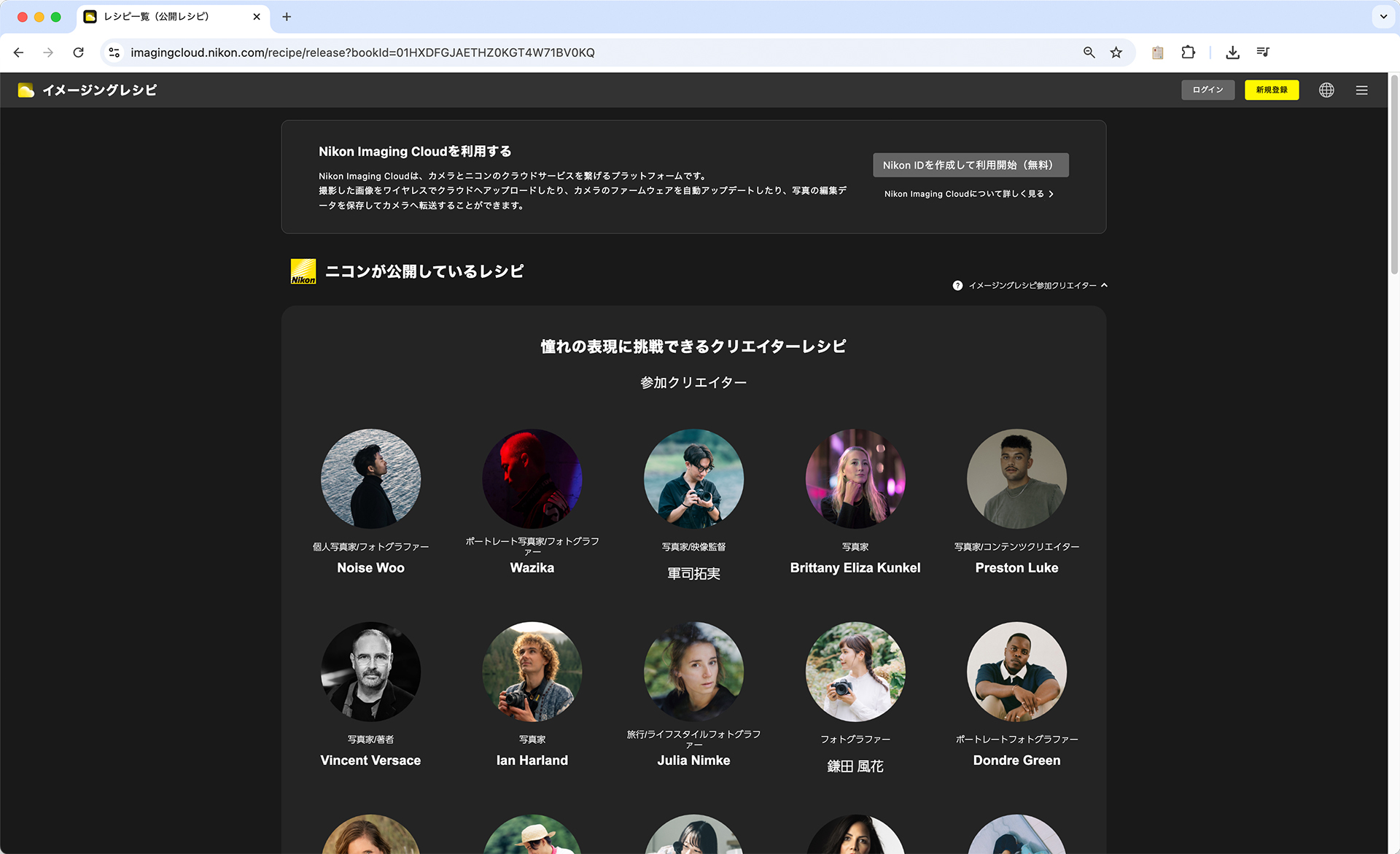Select the yellow Nikon brand logo

[x=303, y=271]
